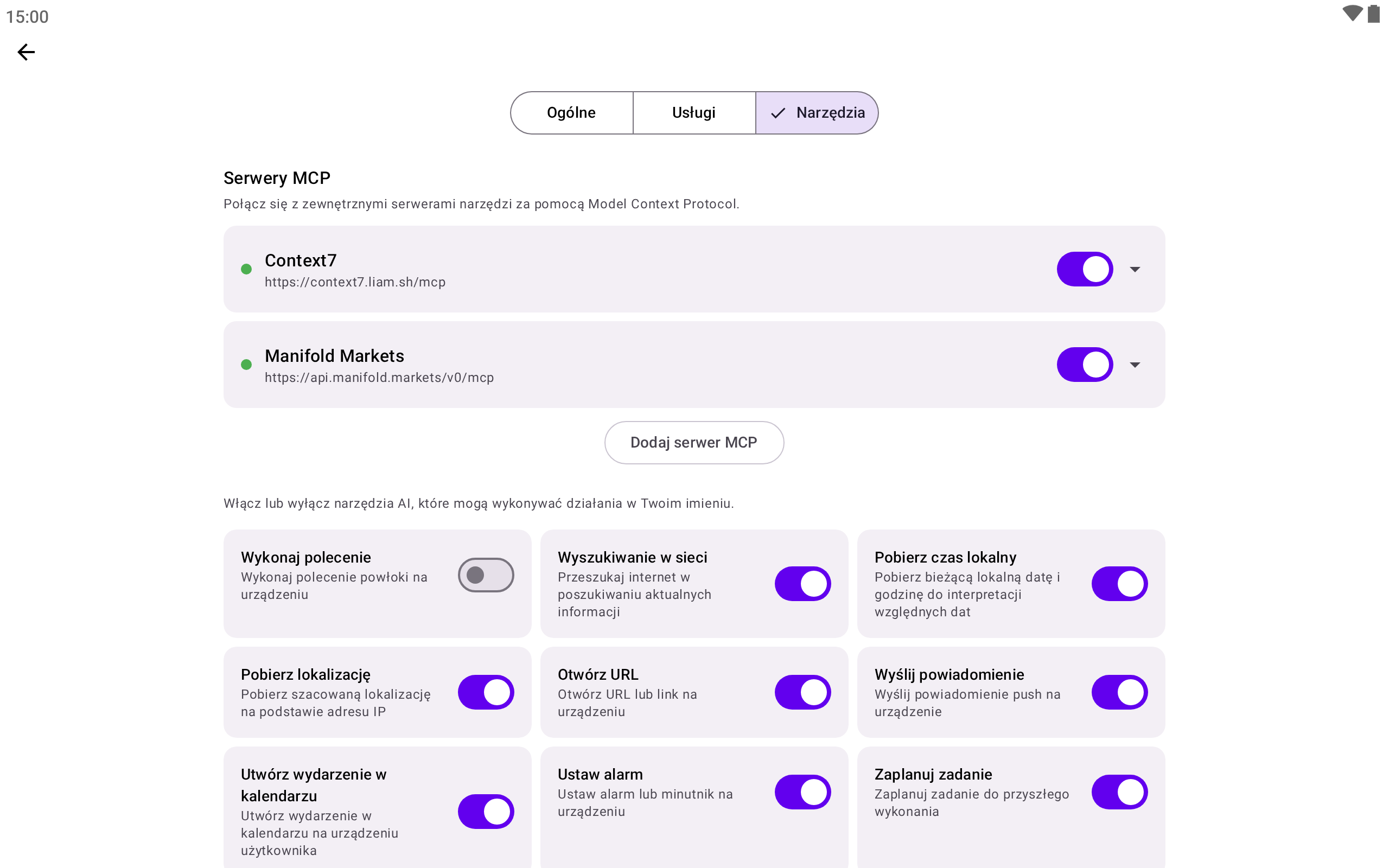
Task: Expand the Context7 server details
Action: click(x=1135, y=269)
